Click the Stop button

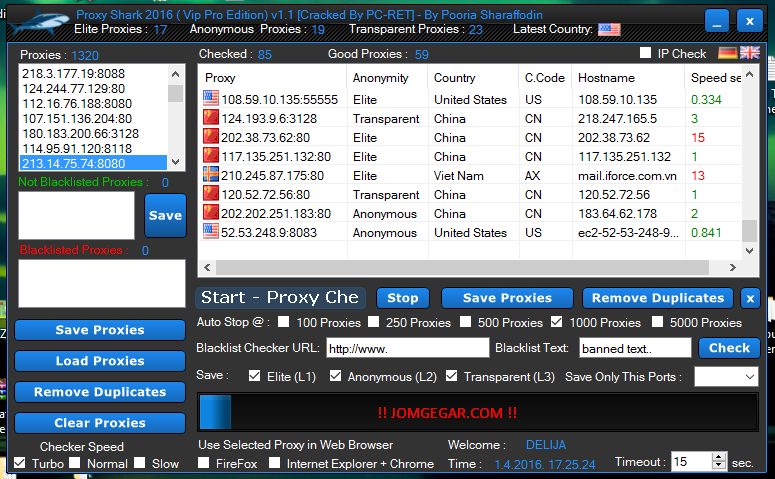tap(403, 298)
